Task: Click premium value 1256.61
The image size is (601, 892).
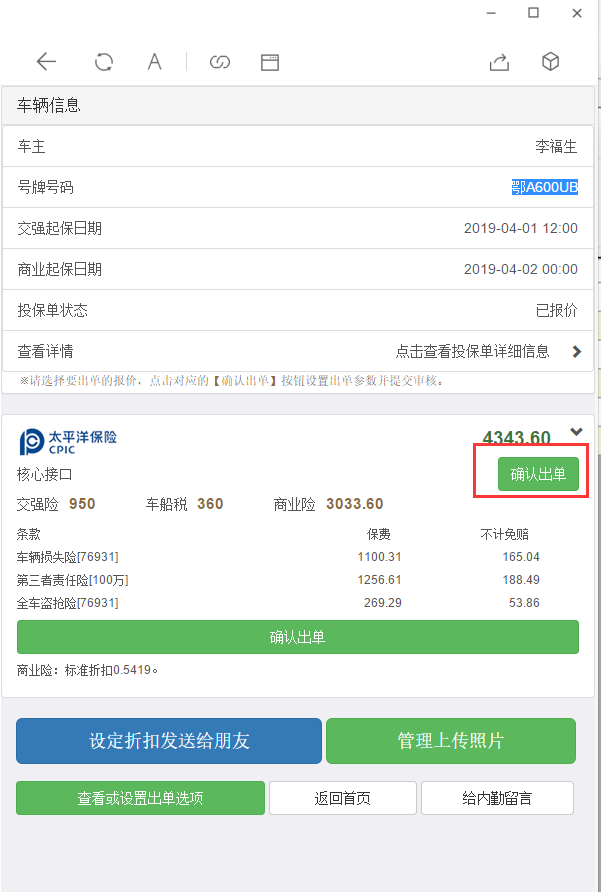Action: [379, 580]
